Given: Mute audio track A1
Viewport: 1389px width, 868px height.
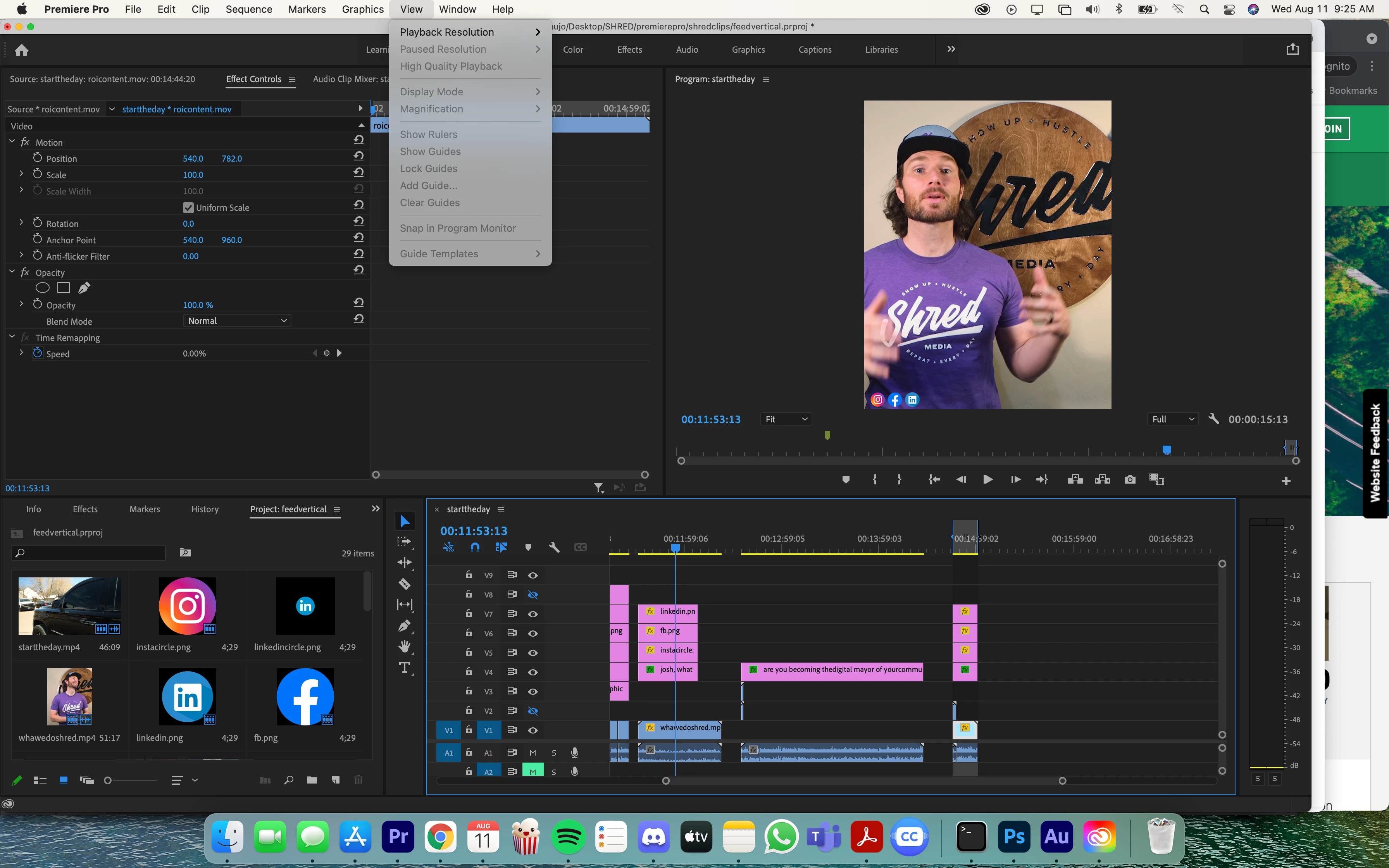Looking at the screenshot, I should pos(533,753).
